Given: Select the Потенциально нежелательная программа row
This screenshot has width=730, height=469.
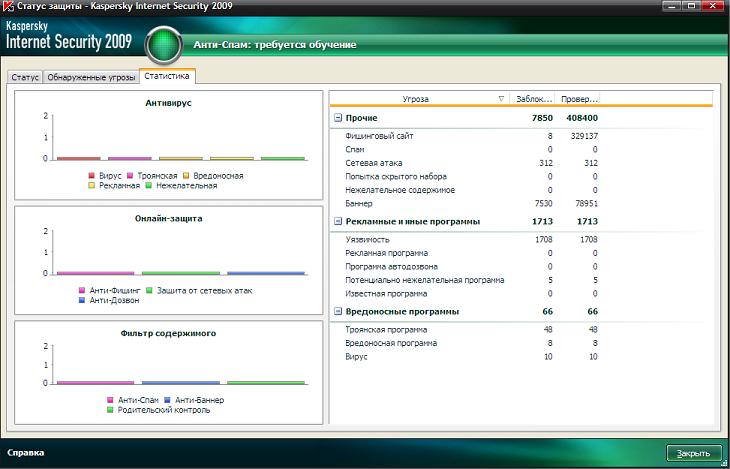Looking at the screenshot, I should tap(521, 280).
